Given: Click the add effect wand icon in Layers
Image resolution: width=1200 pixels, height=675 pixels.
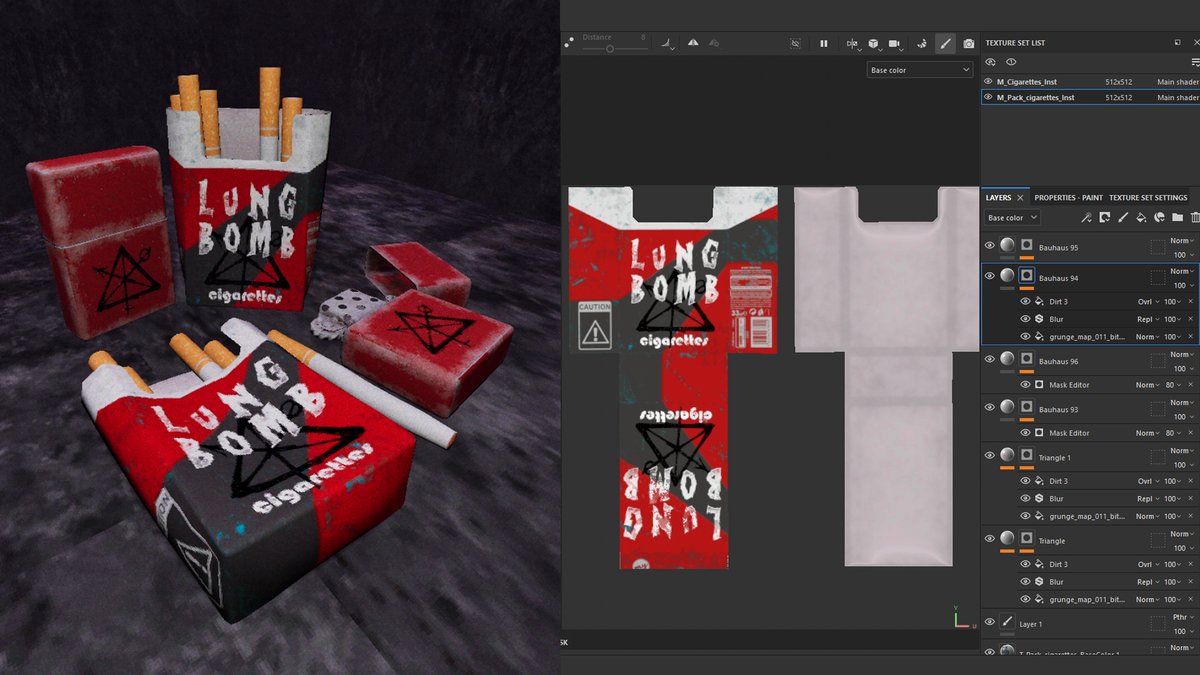Looking at the screenshot, I should tap(1087, 217).
